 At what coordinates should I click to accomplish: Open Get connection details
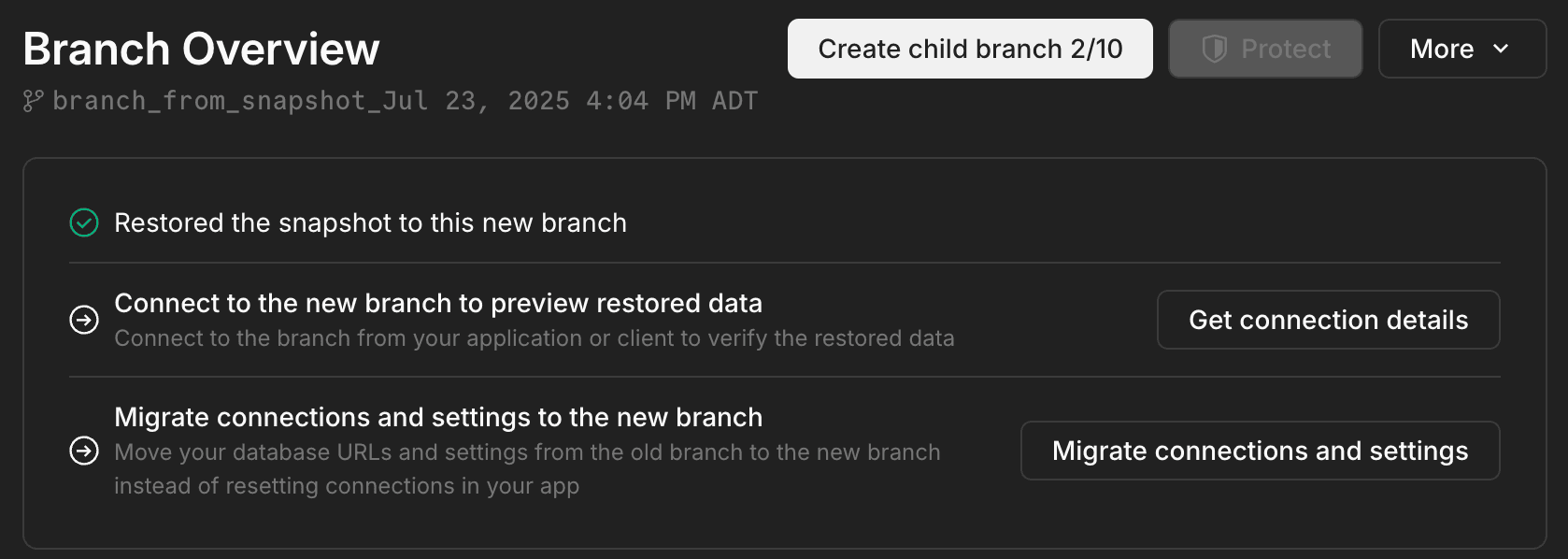1328,320
